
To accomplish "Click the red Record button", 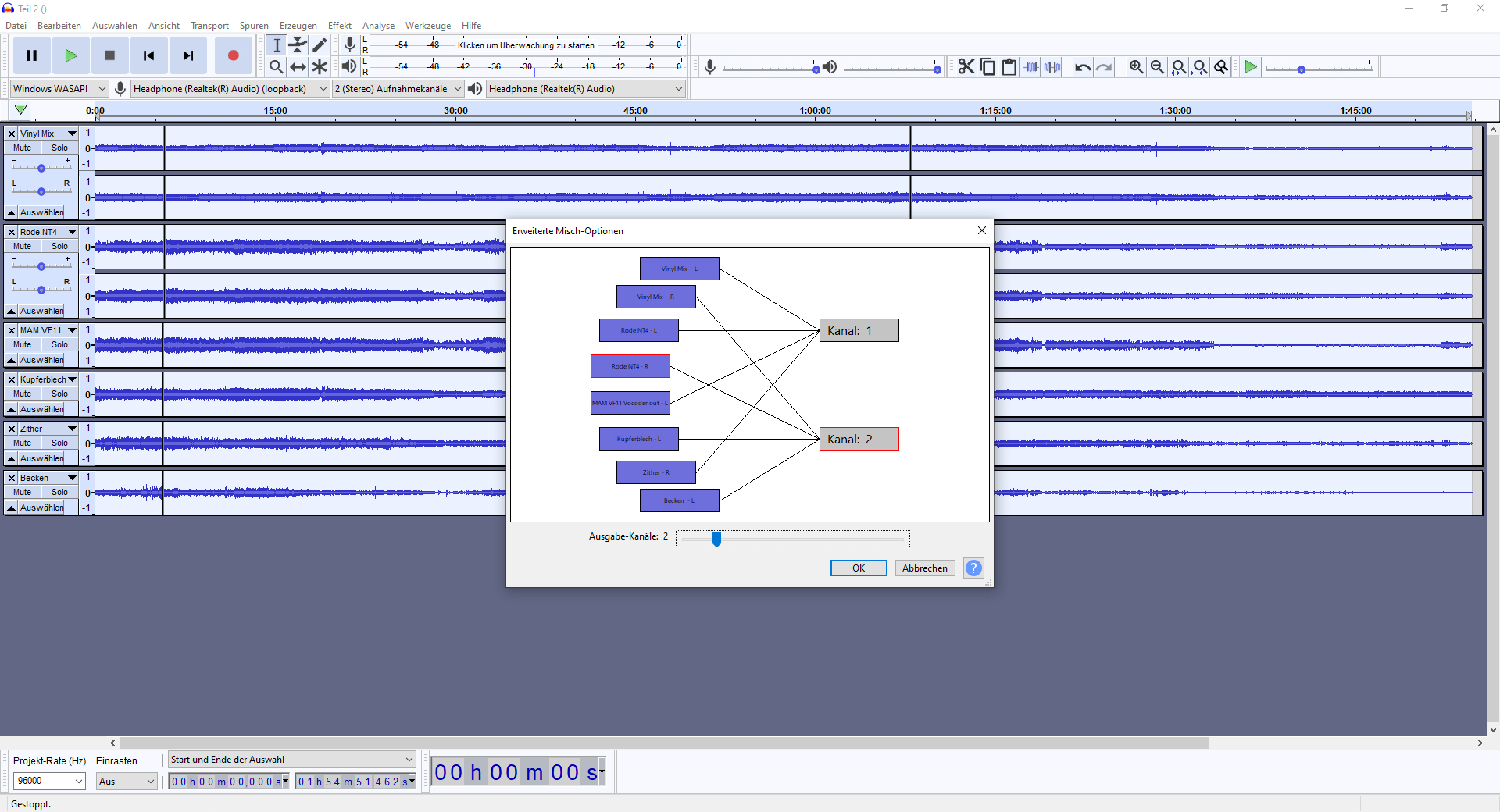I will [233, 55].
